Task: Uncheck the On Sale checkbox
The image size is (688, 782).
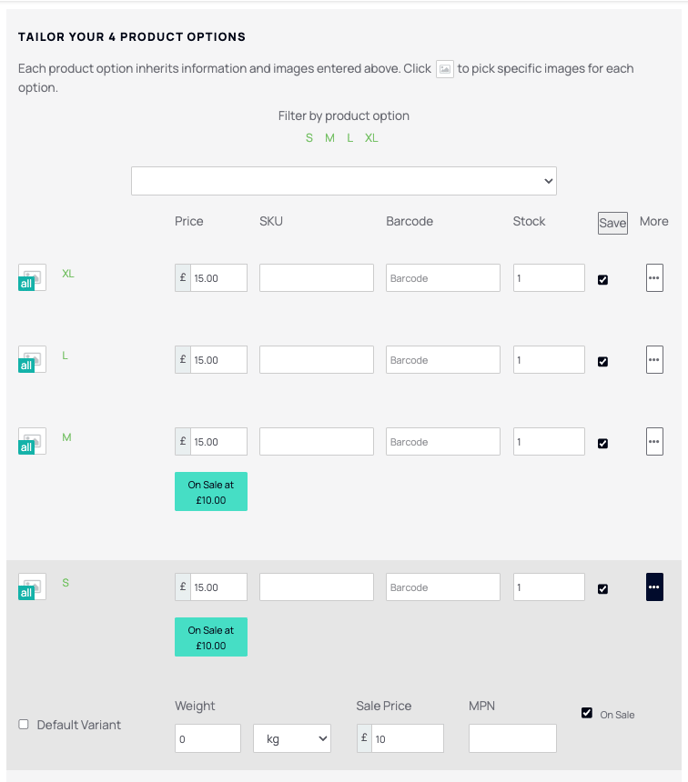Action: [x=587, y=713]
